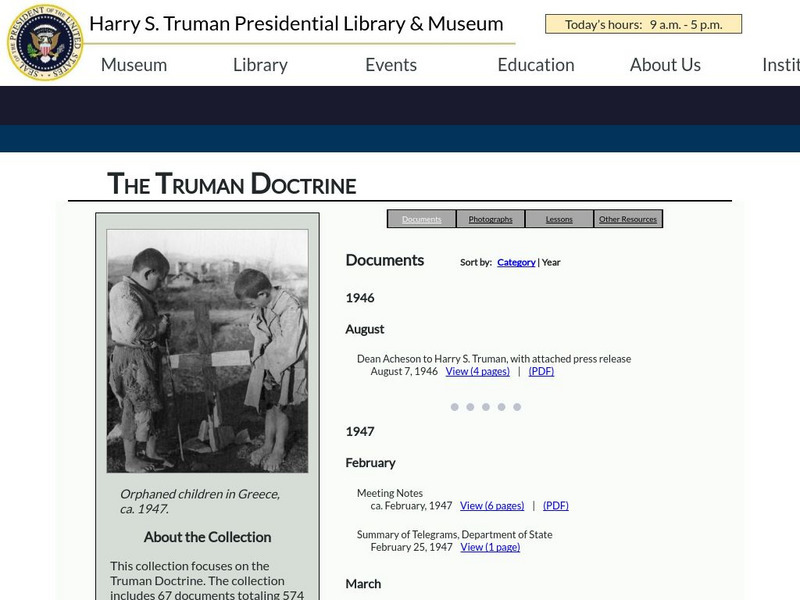This screenshot has height=600, width=800.
Task: Open the About Us menu
Action: [x=664, y=64]
